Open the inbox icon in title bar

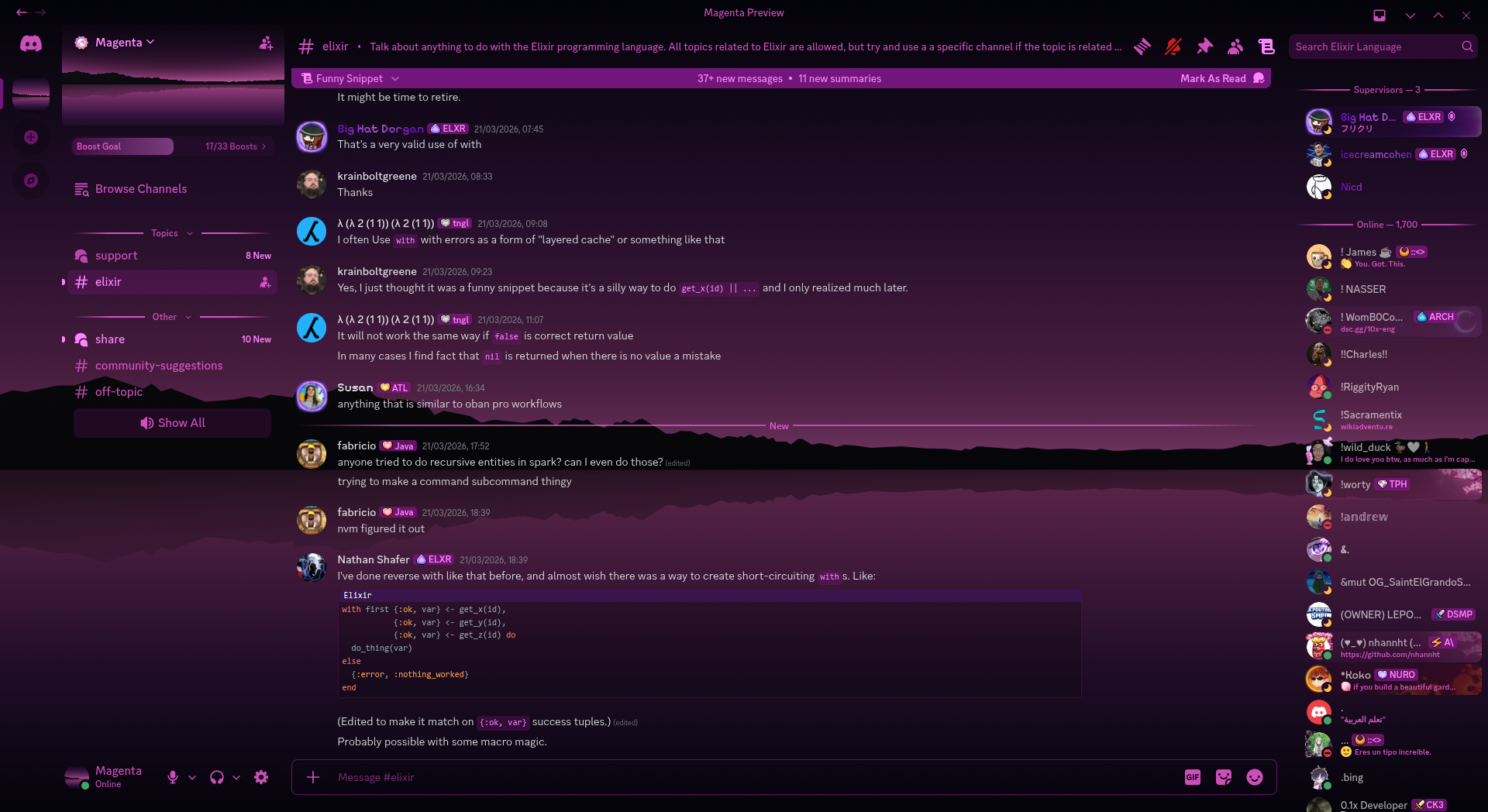pyautogui.click(x=1379, y=15)
